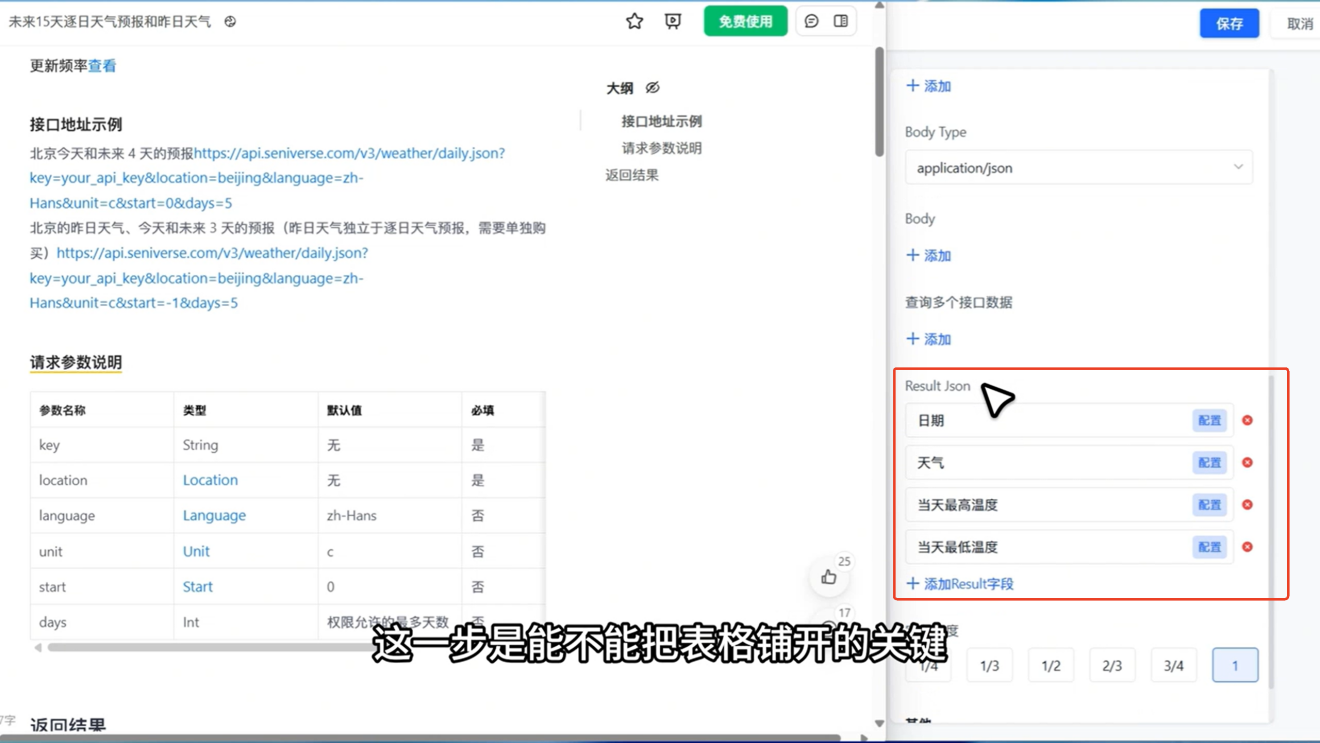Click the document scroll-up arrow
1320x743 pixels.
(x=879, y=5)
